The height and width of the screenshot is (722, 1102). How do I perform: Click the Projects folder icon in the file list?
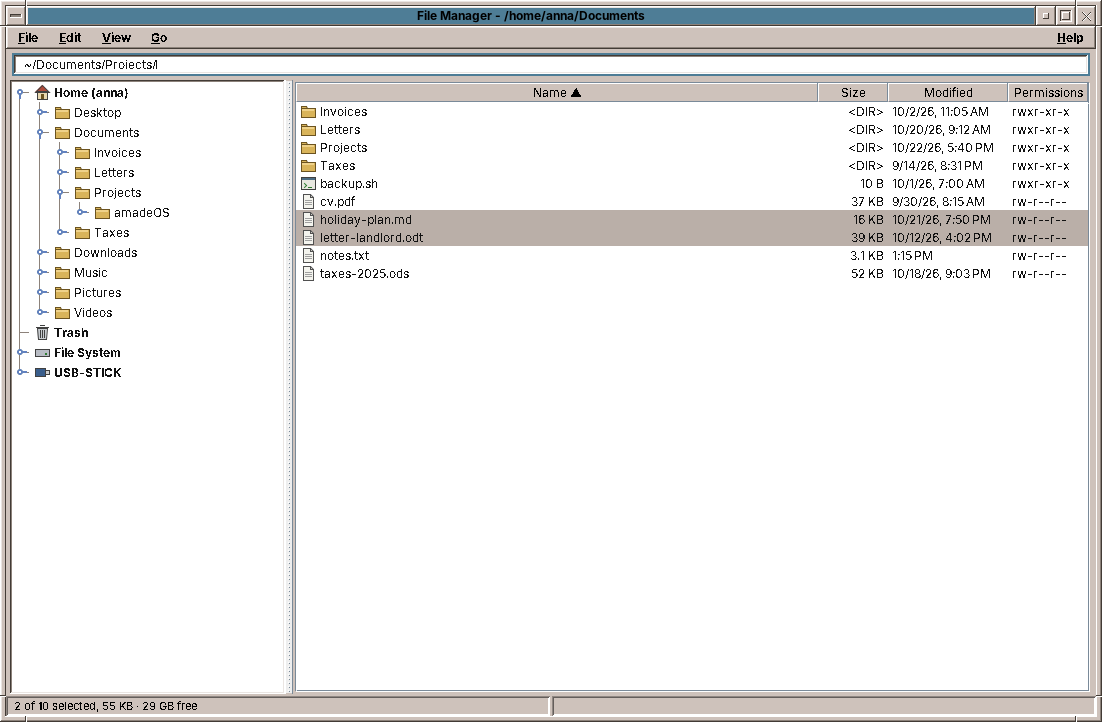308,148
